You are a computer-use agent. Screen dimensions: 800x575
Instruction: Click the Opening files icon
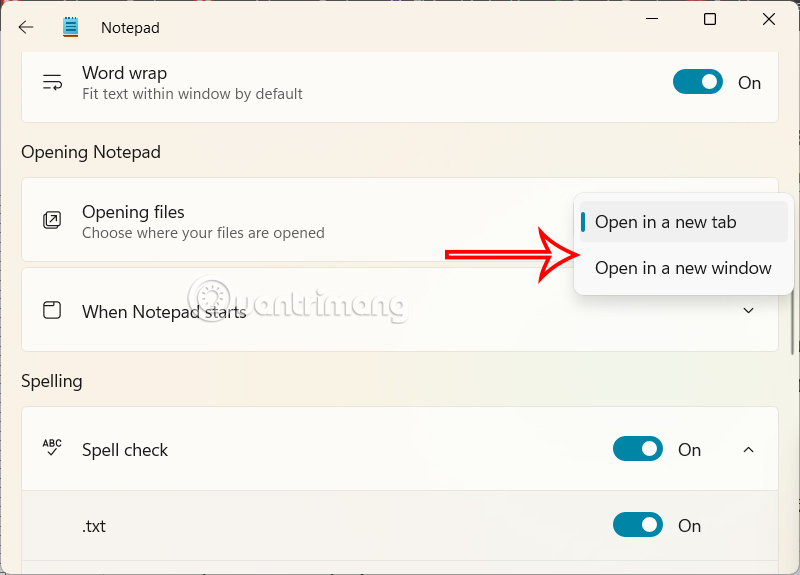tap(52, 220)
